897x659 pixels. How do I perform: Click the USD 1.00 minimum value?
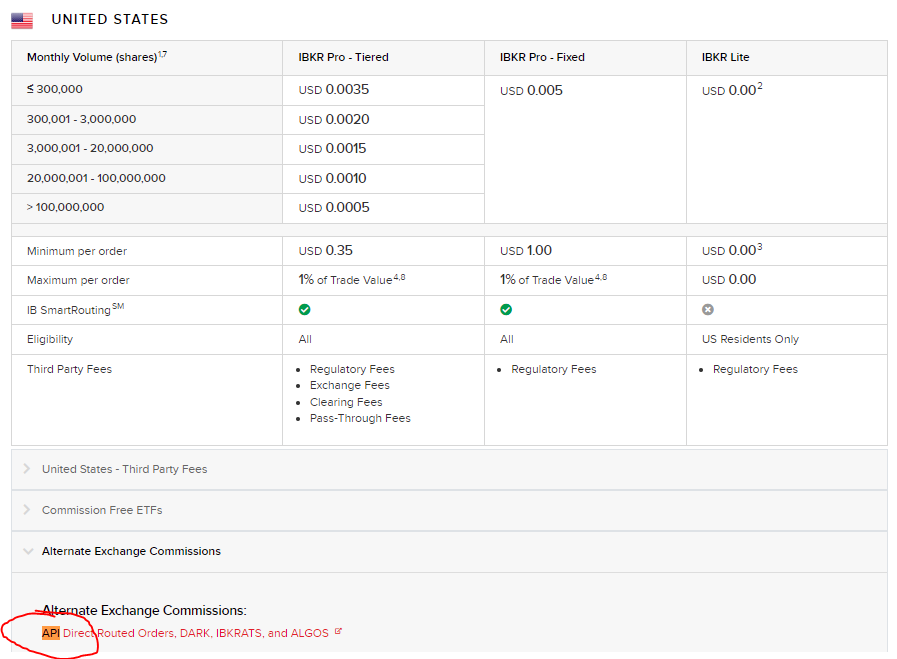[x=526, y=251]
